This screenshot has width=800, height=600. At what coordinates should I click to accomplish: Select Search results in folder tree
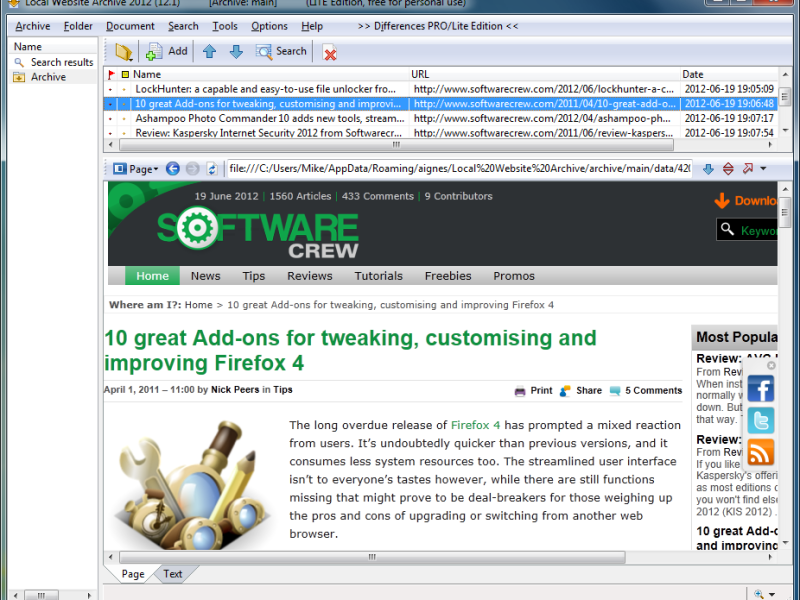62,62
